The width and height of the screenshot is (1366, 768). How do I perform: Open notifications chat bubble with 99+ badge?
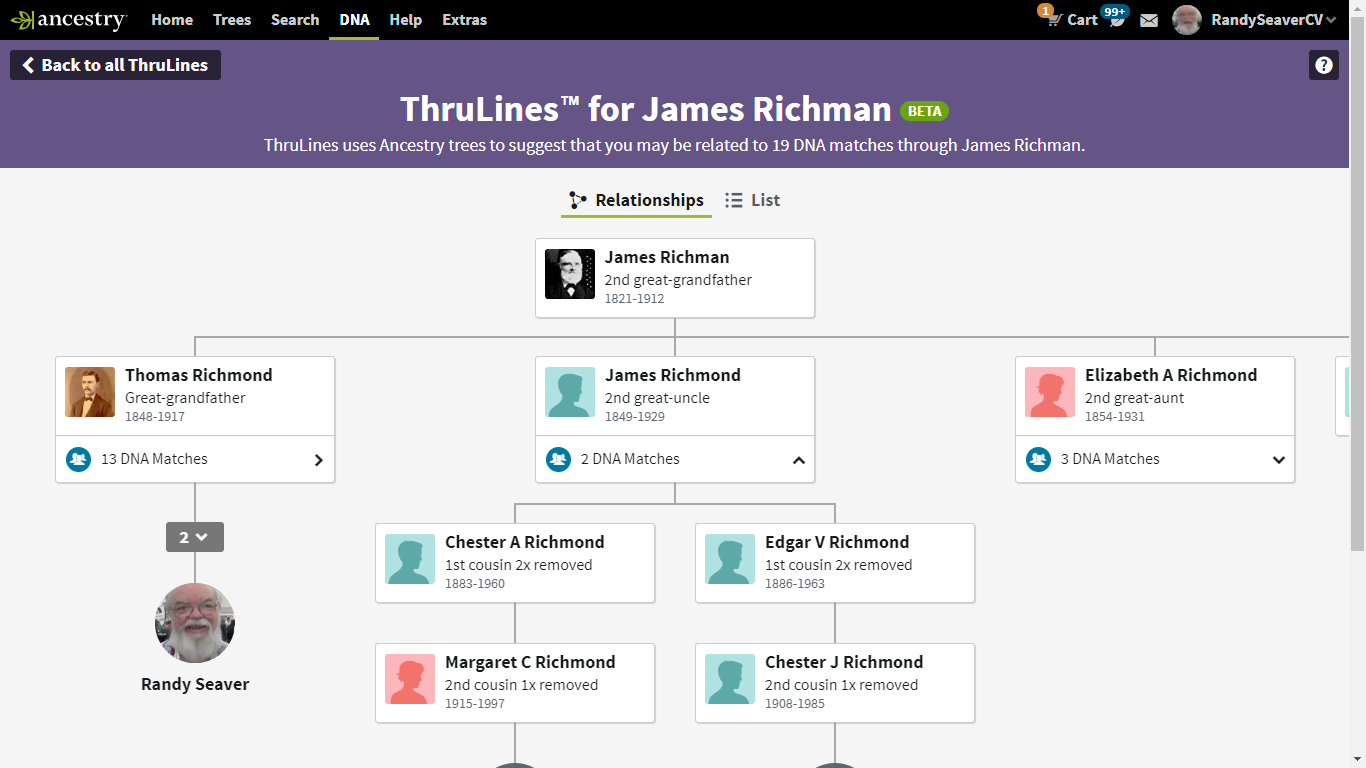pyautogui.click(x=1116, y=18)
